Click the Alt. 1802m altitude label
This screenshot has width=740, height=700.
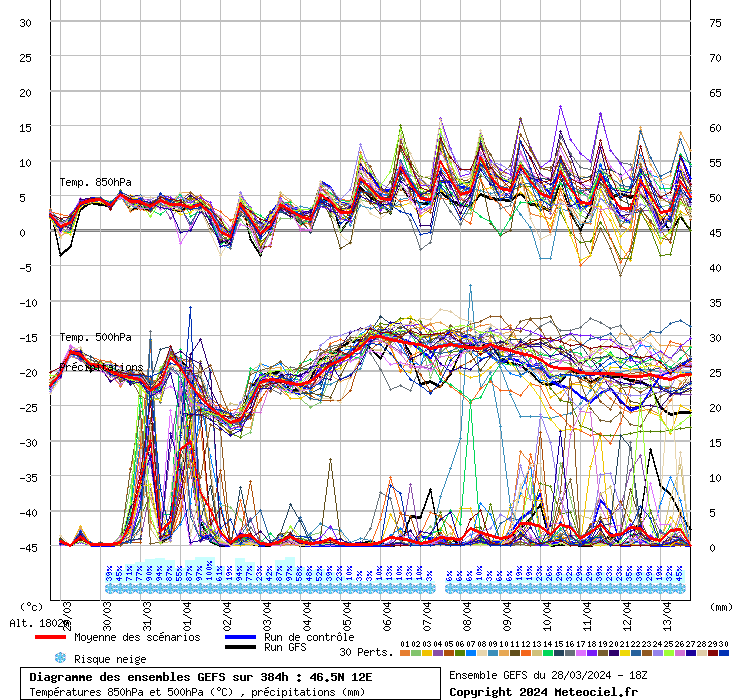40,624
